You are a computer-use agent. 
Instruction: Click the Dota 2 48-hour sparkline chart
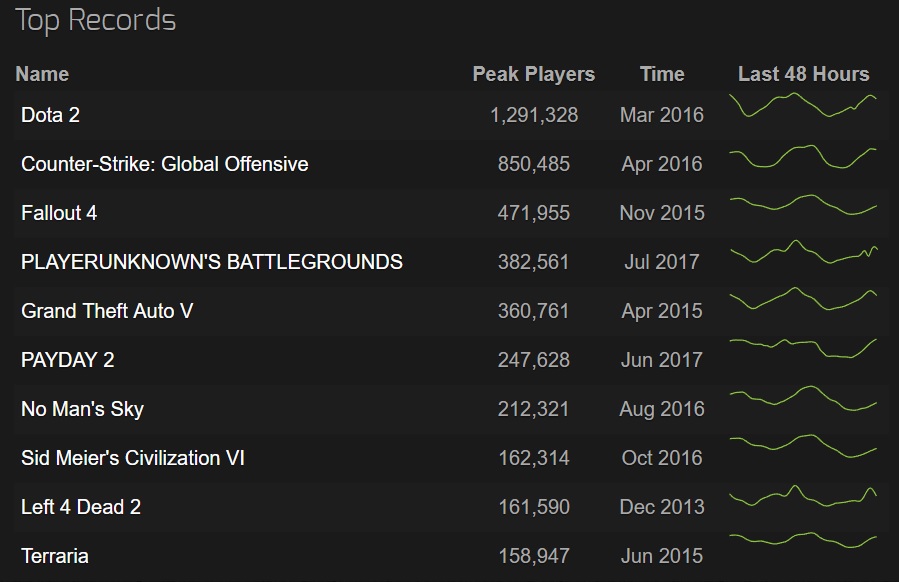point(803,106)
